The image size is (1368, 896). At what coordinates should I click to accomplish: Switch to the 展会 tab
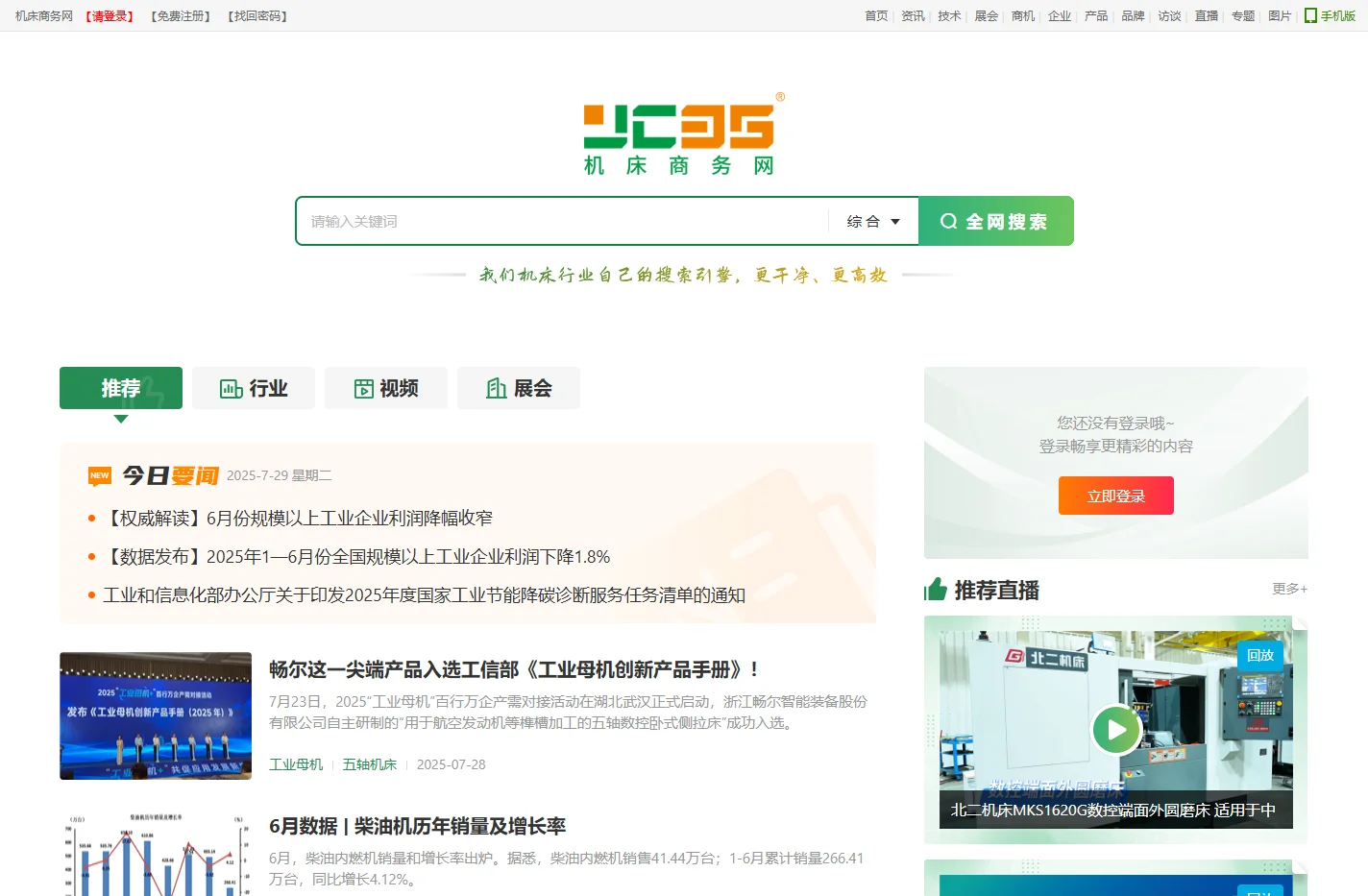point(519,388)
